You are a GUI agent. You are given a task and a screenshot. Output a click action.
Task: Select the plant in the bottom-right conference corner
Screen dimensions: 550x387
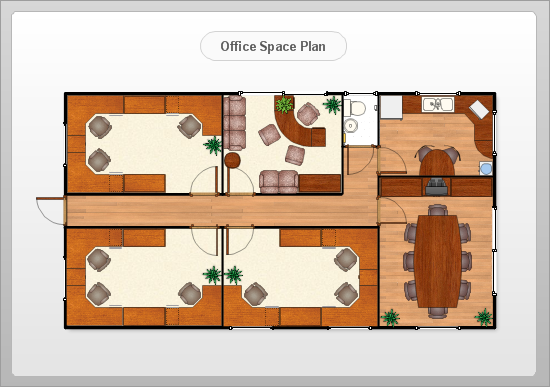click(x=484, y=317)
